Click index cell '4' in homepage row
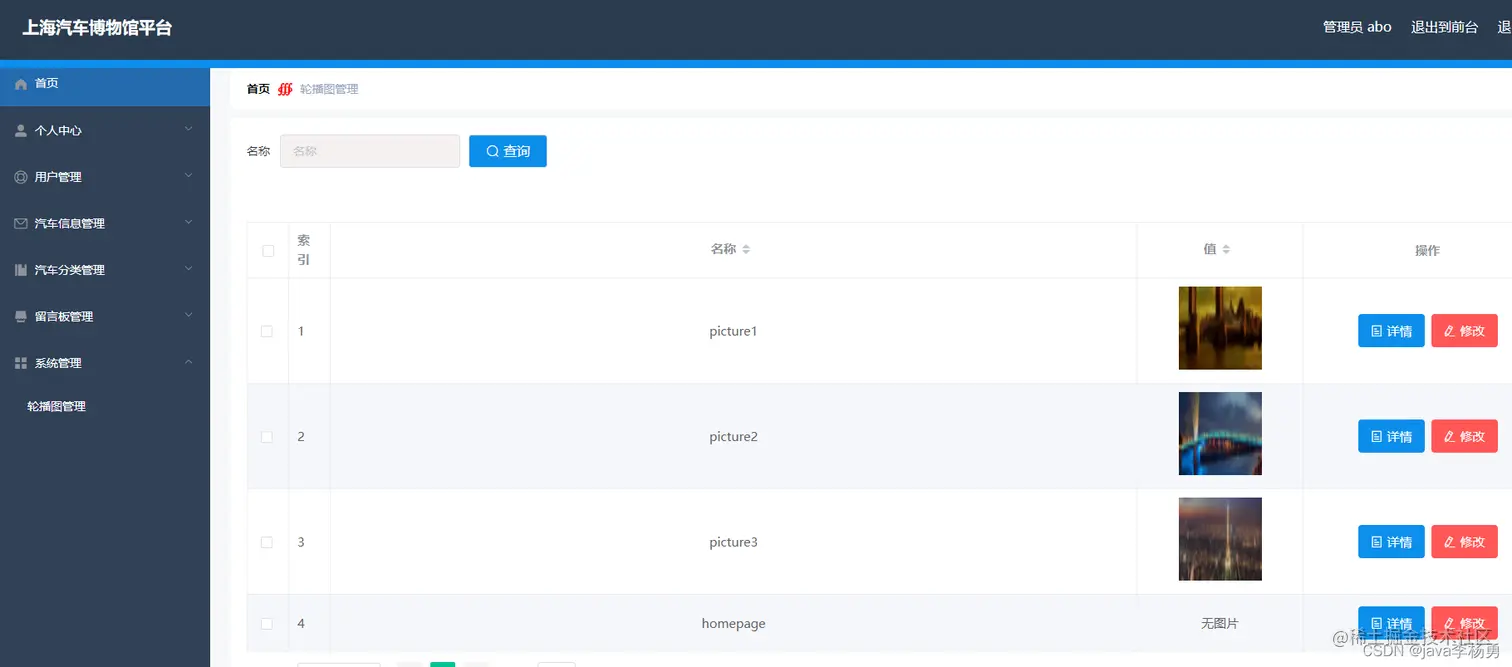Image resolution: width=1512 pixels, height=667 pixels. (x=301, y=624)
